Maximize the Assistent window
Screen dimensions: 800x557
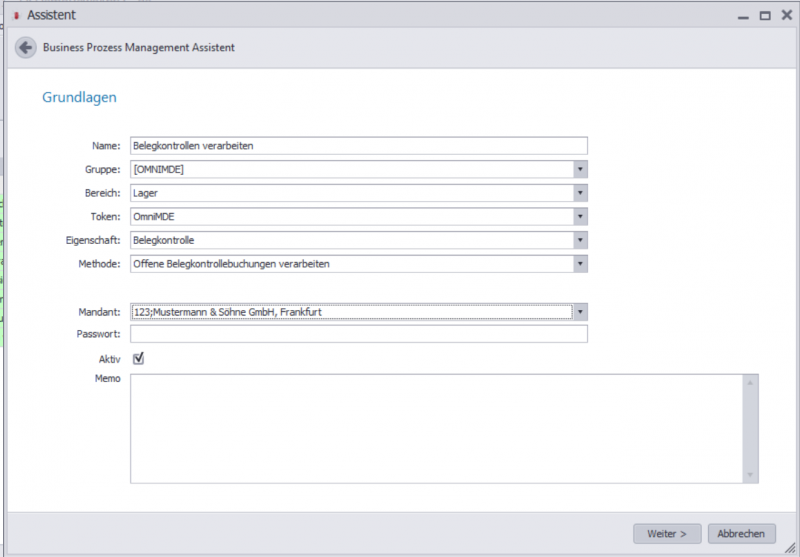coord(764,16)
